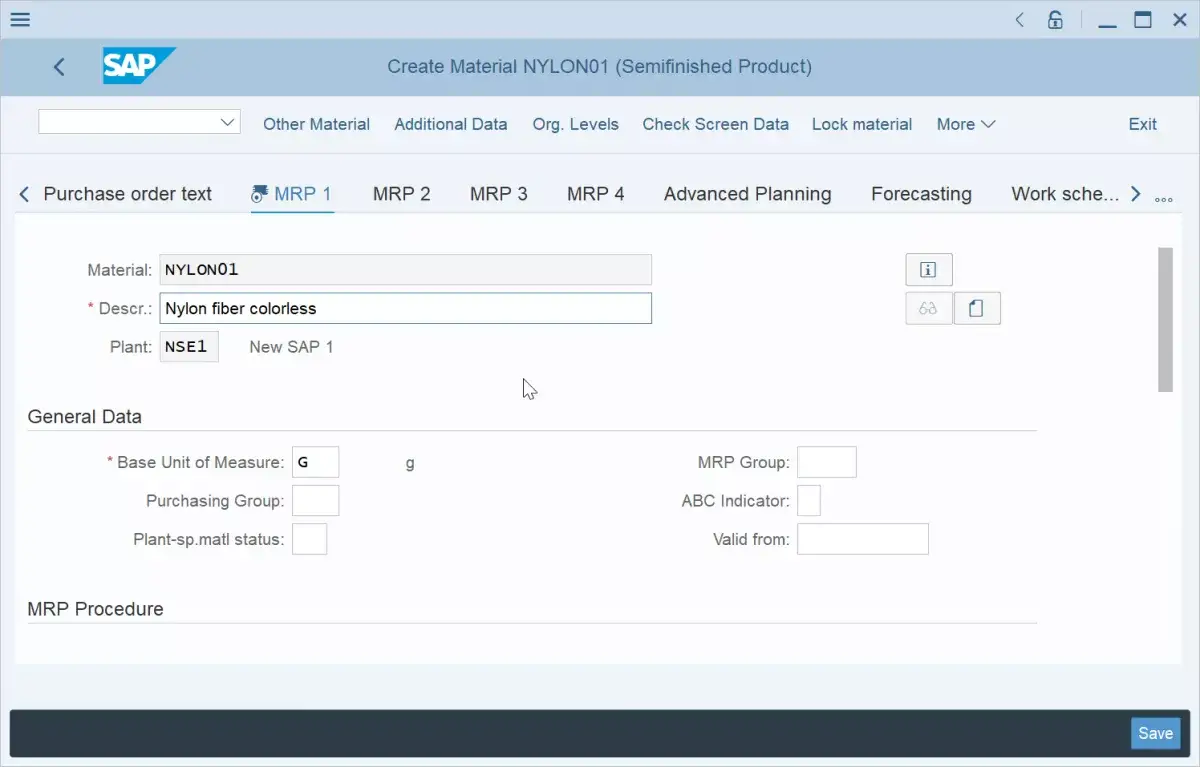1200x767 pixels.
Task: Click the Plant field showing NSE1
Action: (x=189, y=347)
